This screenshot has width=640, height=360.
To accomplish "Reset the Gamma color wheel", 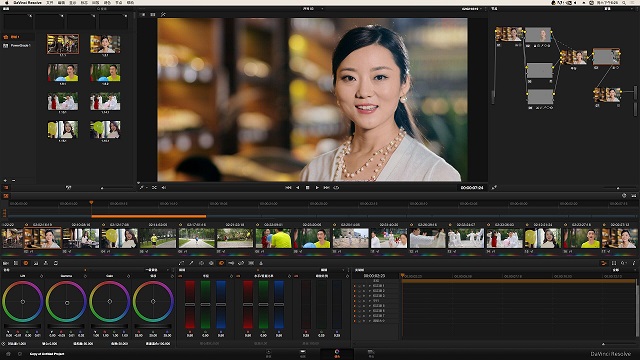I will click(x=85, y=276).
